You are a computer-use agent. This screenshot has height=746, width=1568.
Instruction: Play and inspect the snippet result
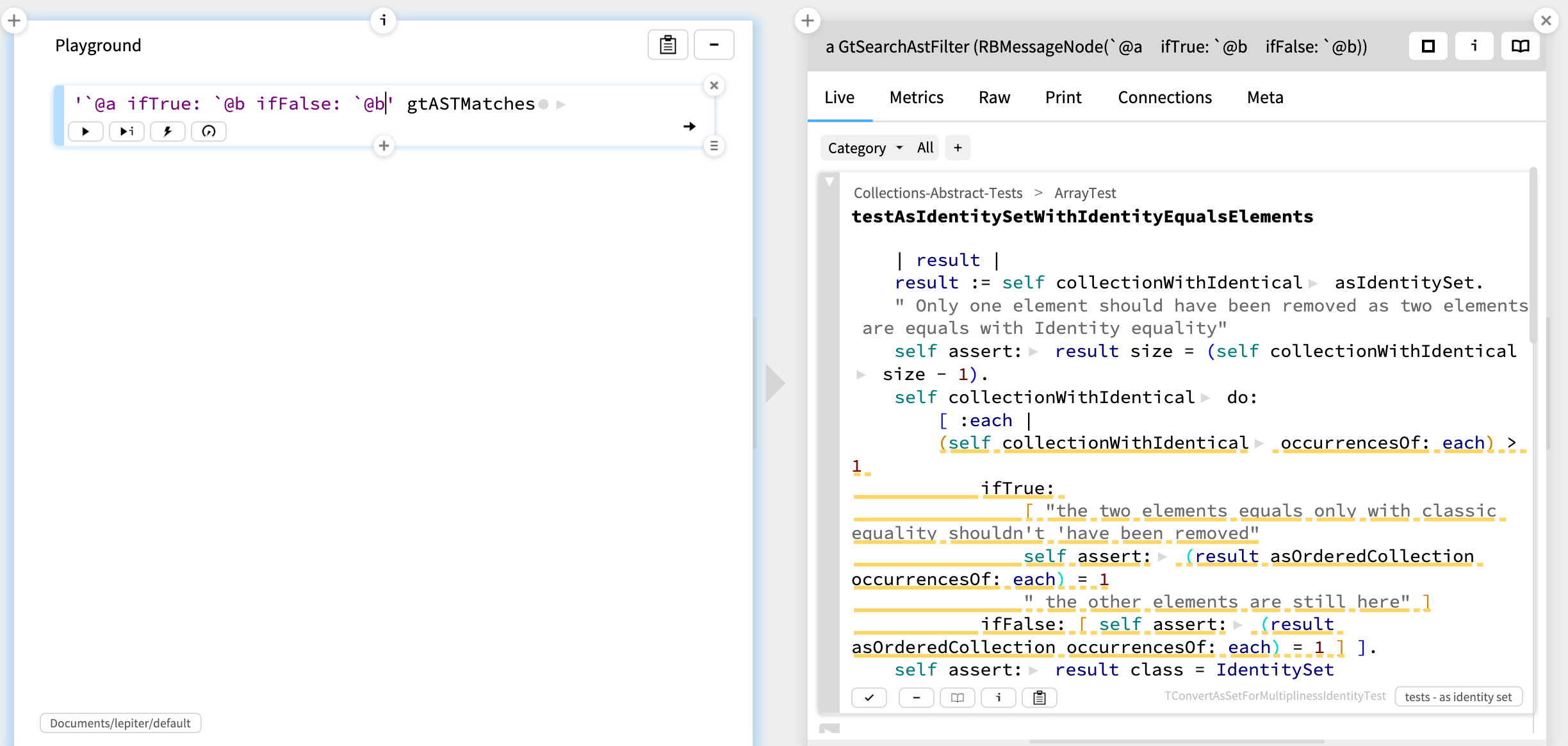coord(126,131)
